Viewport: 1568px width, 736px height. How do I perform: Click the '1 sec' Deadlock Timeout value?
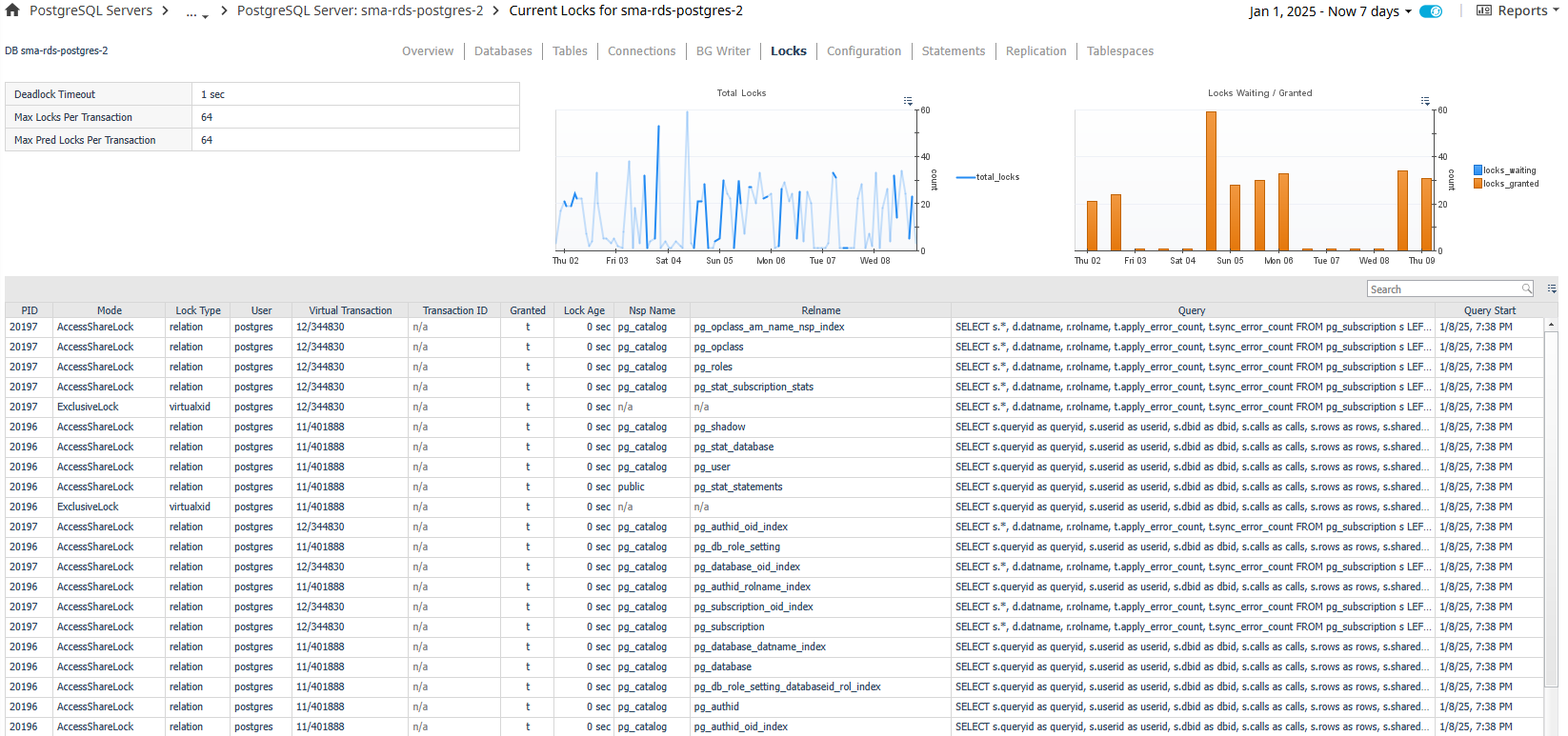coord(212,94)
